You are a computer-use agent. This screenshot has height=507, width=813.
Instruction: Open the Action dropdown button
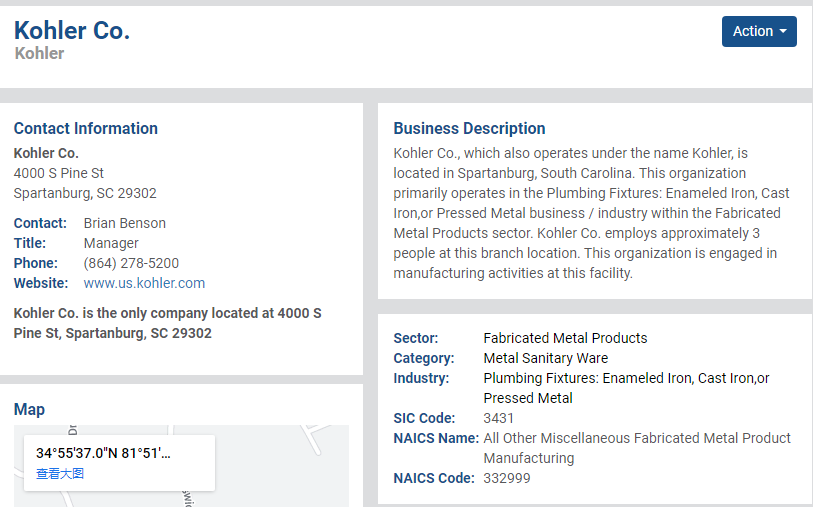tap(759, 32)
